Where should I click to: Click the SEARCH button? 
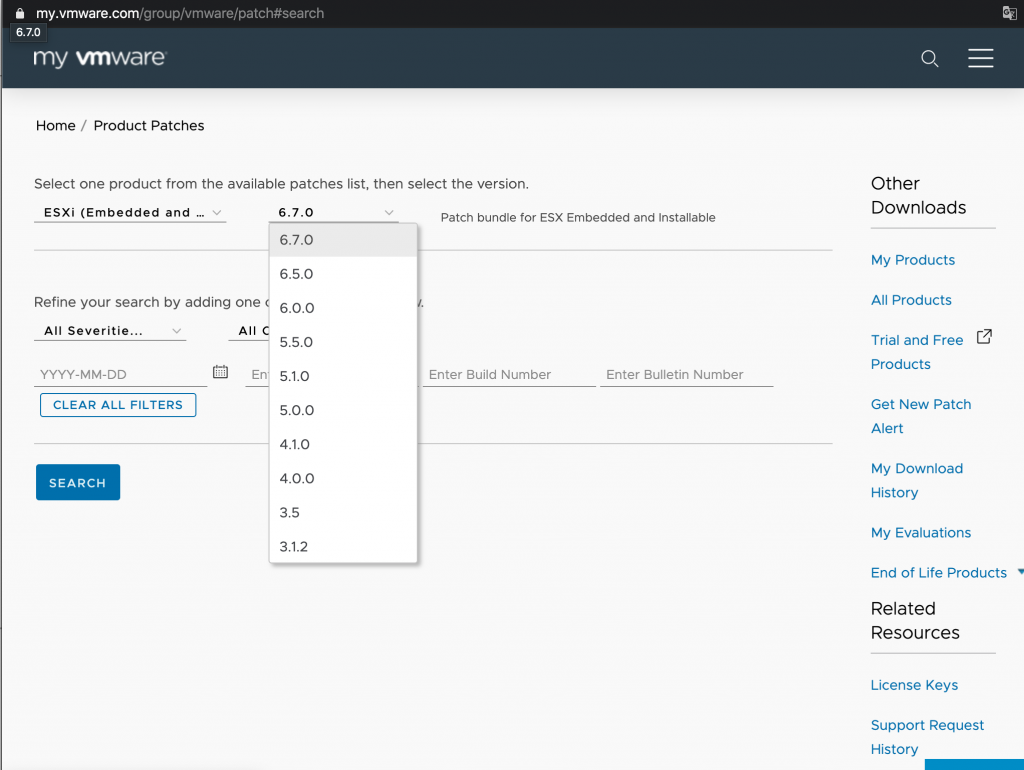[78, 482]
